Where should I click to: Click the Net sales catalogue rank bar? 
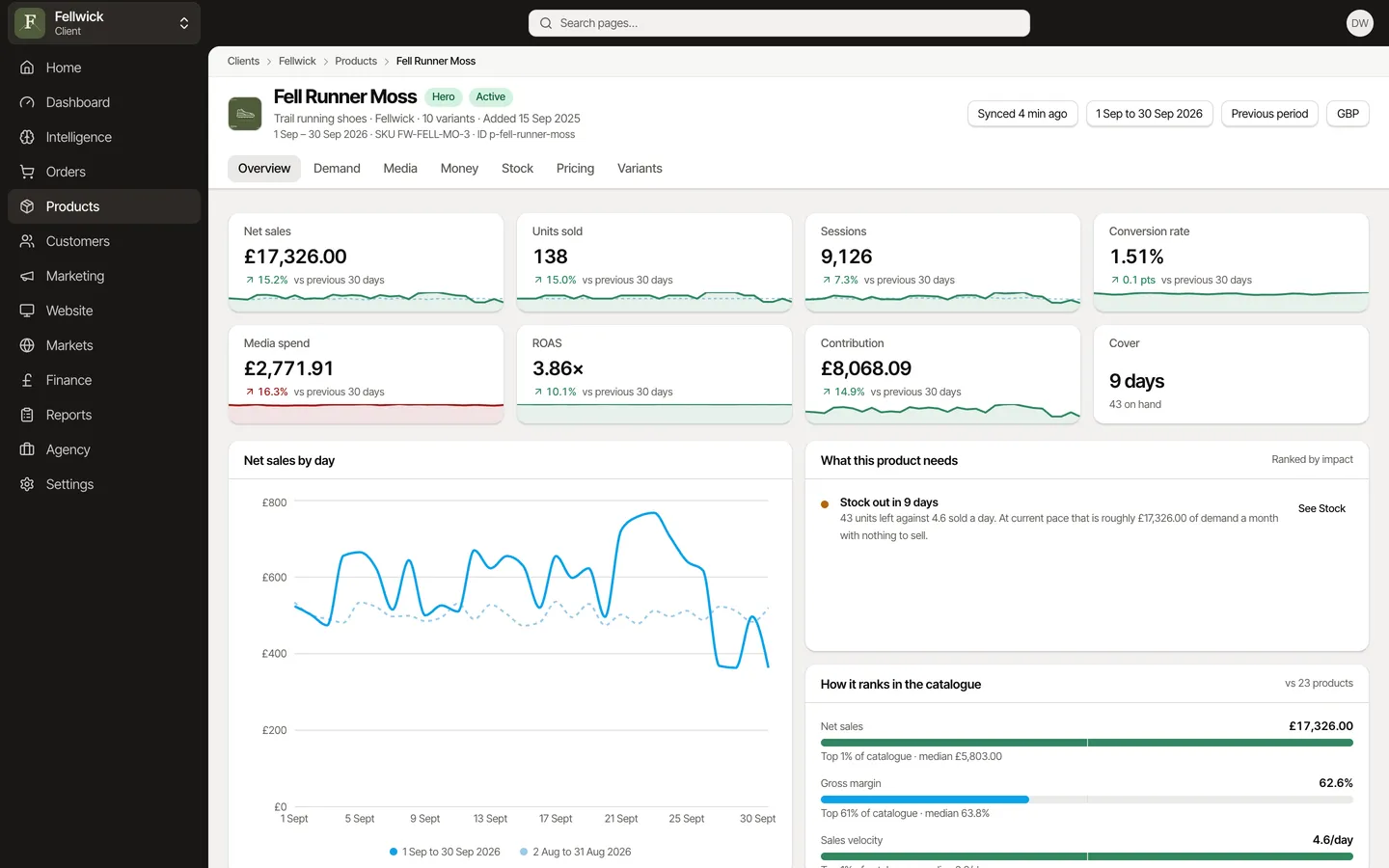click(1087, 743)
